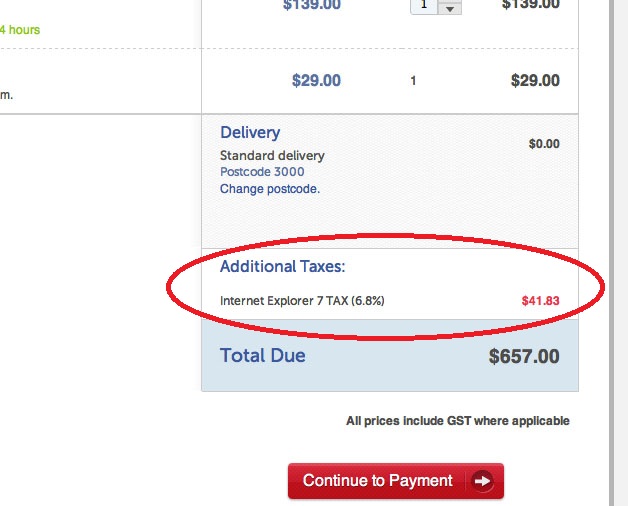Image resolution: width=628 pixels, height=506 pixels.
Task: Click the quantity 1 in the $29.00 row
Action: tap(413, 81)
